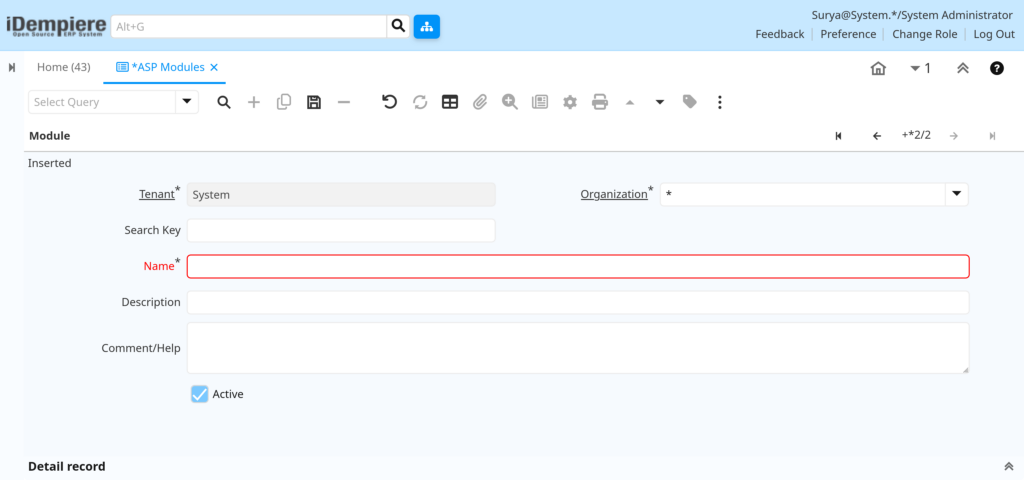Open attachments via paperclip icon
Viewport: 1024px width, 480px height.
pos(480,102)
